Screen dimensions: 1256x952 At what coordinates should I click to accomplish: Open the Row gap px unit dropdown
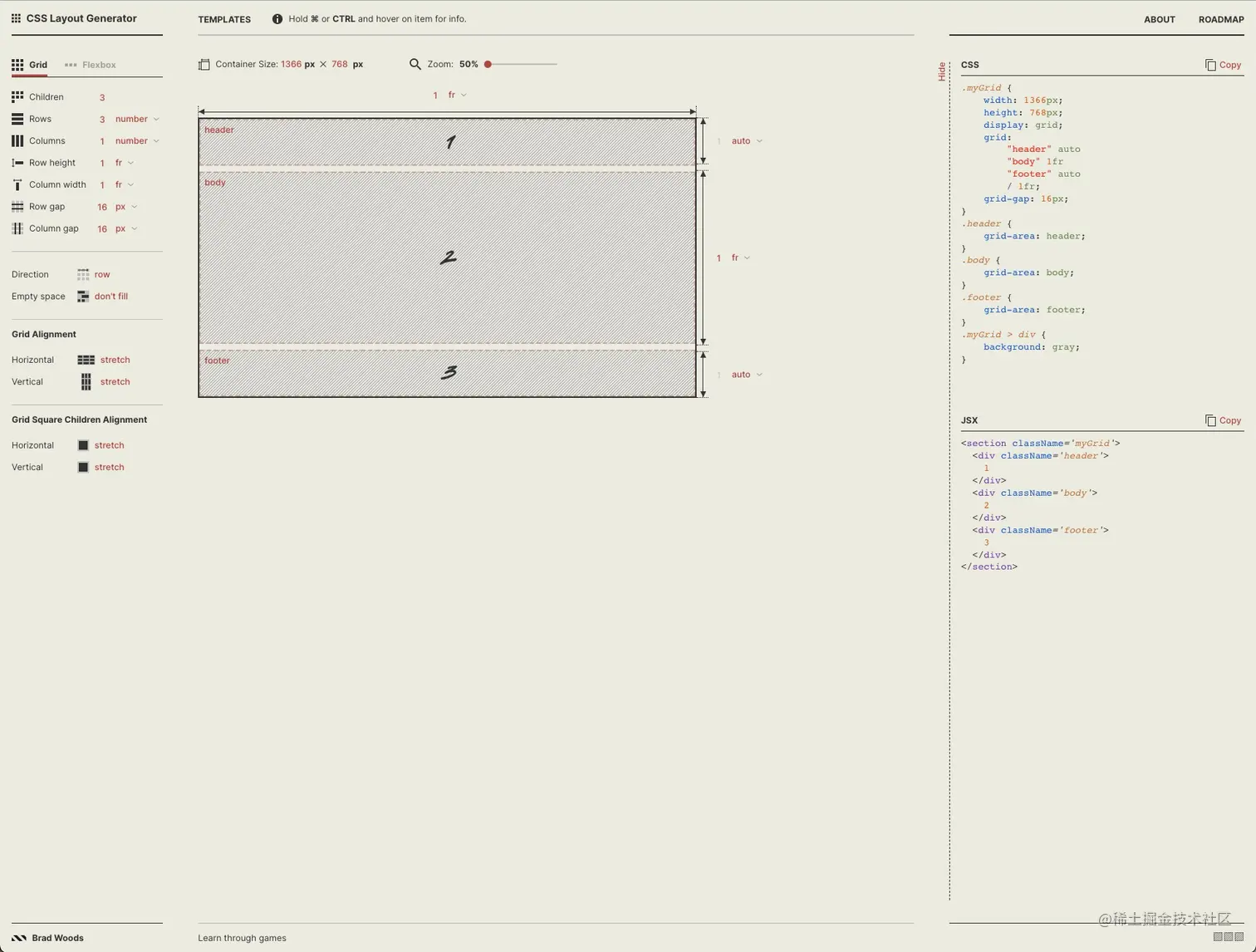[126, 207]
